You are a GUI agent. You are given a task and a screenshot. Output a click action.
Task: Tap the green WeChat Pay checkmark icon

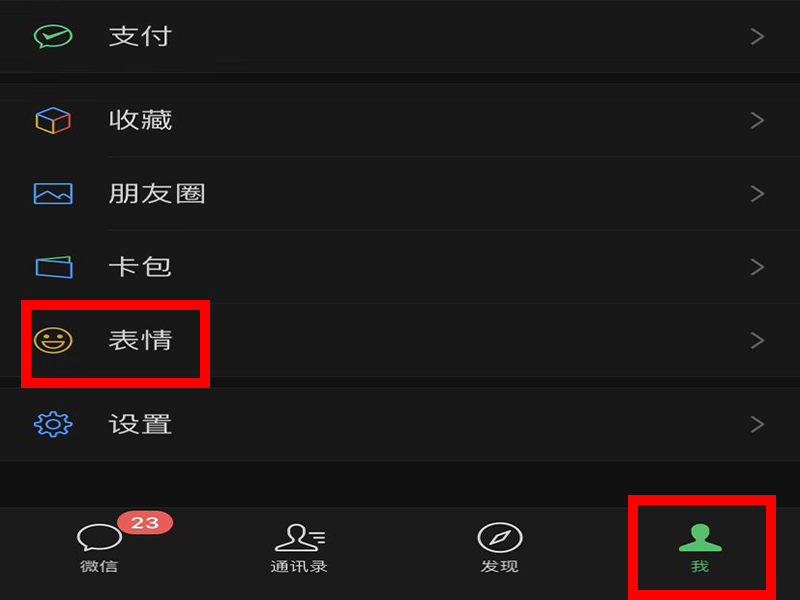pos(53,36)
